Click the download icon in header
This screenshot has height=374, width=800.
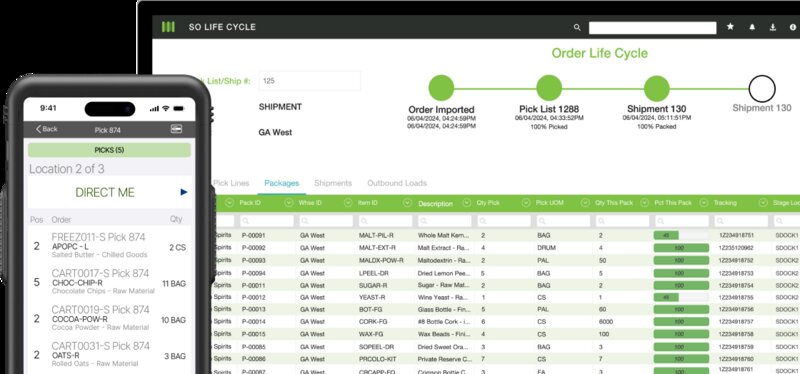(x=773, y=28)
